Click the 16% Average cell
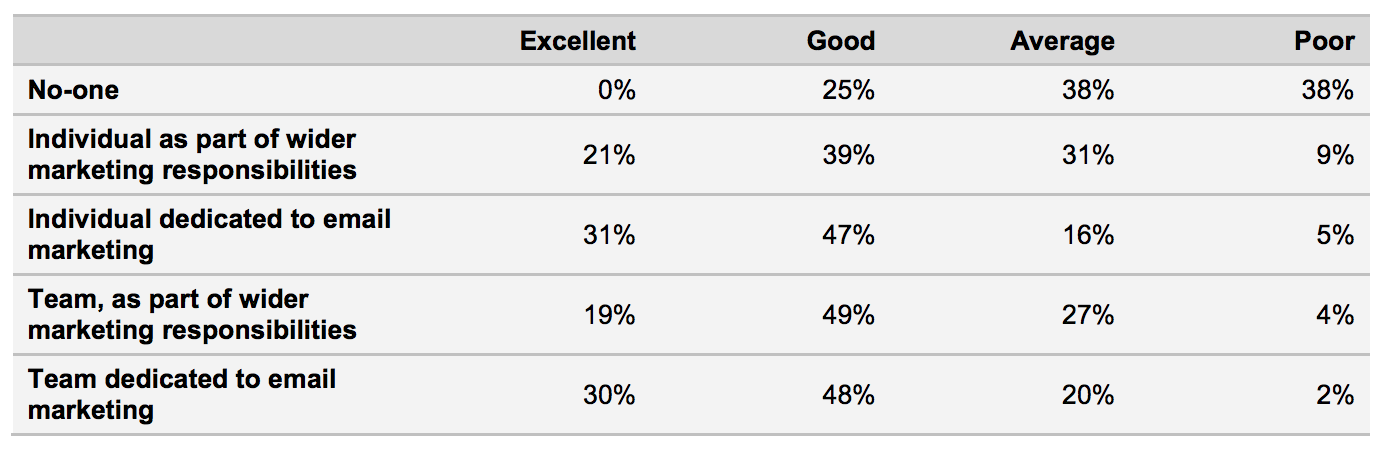The height and width of the screenshot is (452, 1382). pyautogui.click(x=1088, y=235)
